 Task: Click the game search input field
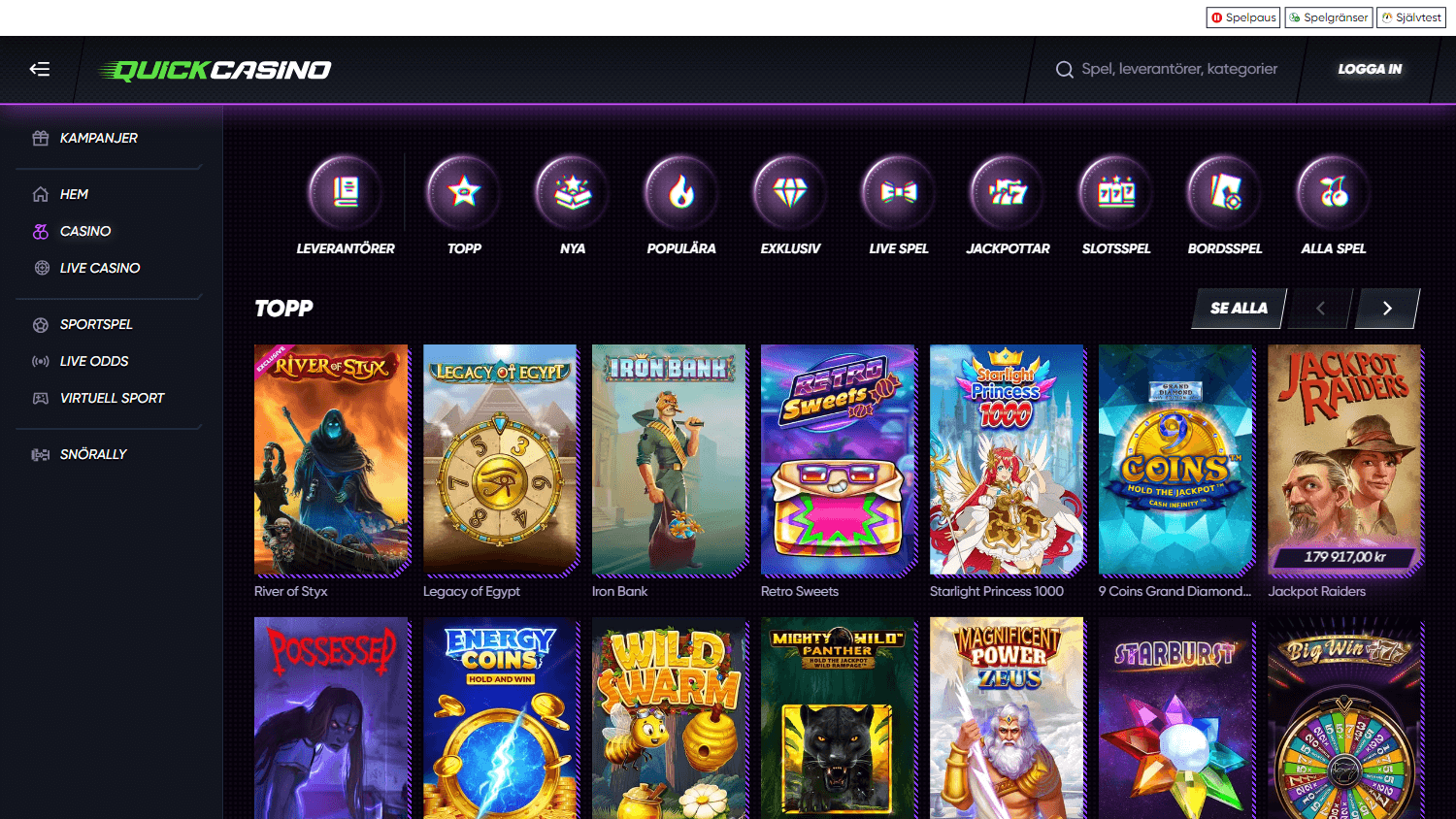coord(1179,69)
